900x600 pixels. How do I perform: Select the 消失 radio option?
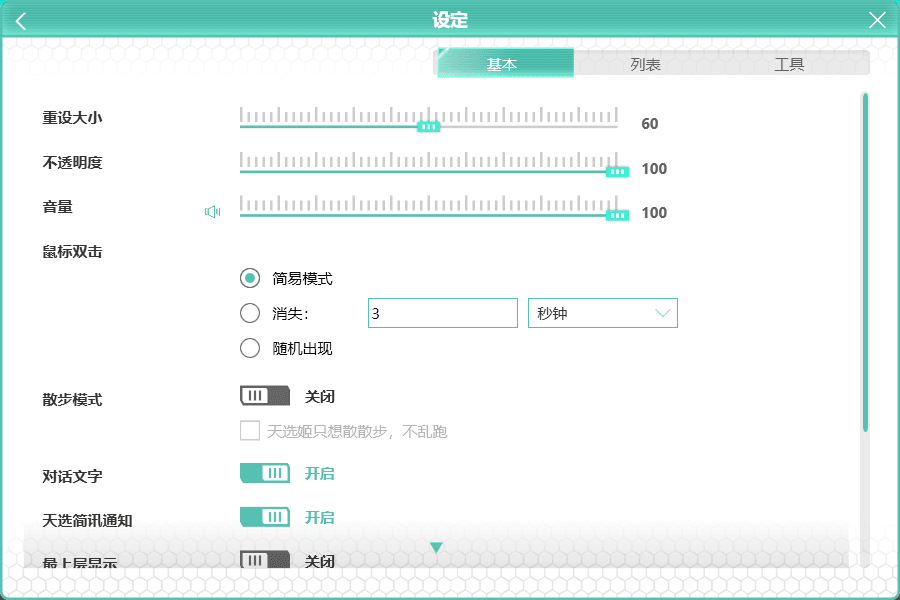tap(250, 313)
